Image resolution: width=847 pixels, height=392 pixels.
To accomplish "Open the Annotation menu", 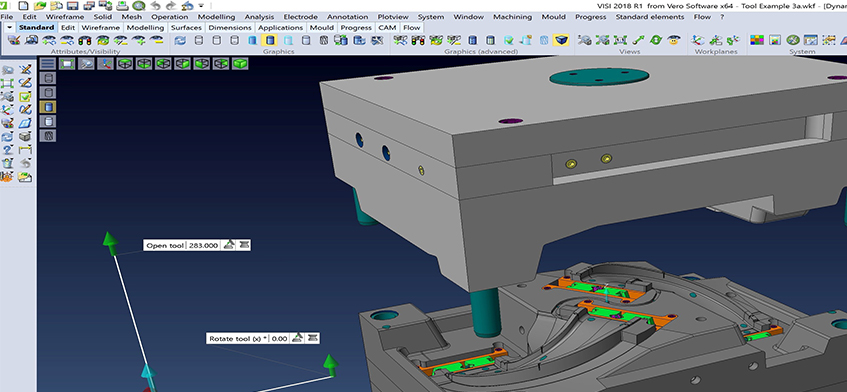I will coord(347,17).
